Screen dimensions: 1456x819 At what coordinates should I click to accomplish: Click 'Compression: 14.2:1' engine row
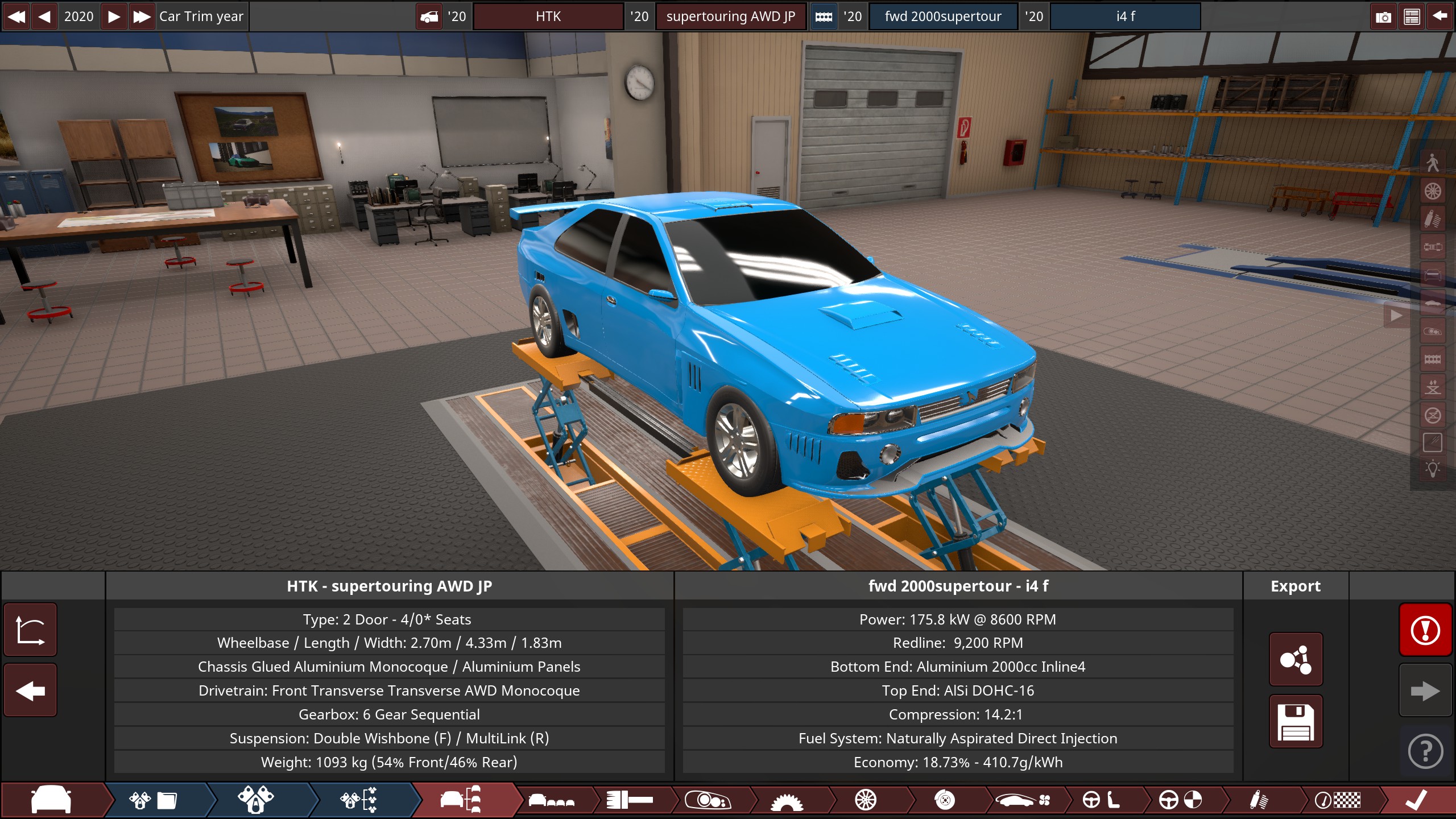(958, 714)
